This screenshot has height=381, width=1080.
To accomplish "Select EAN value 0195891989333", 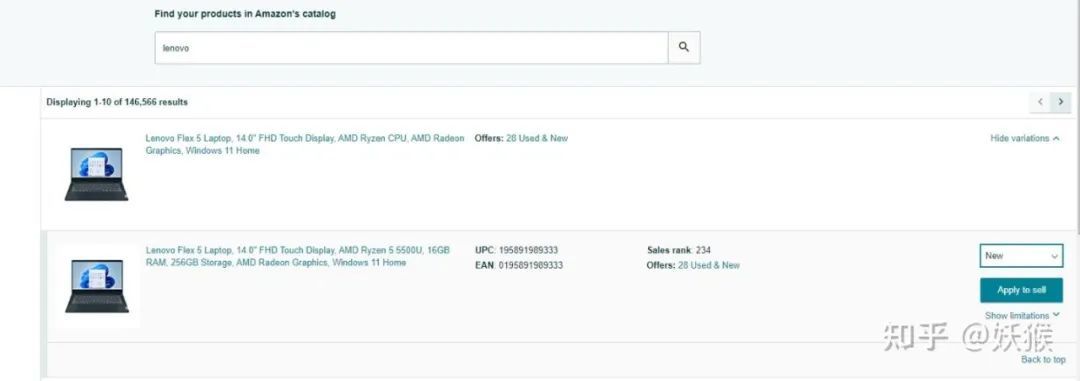I will [530, 265].
